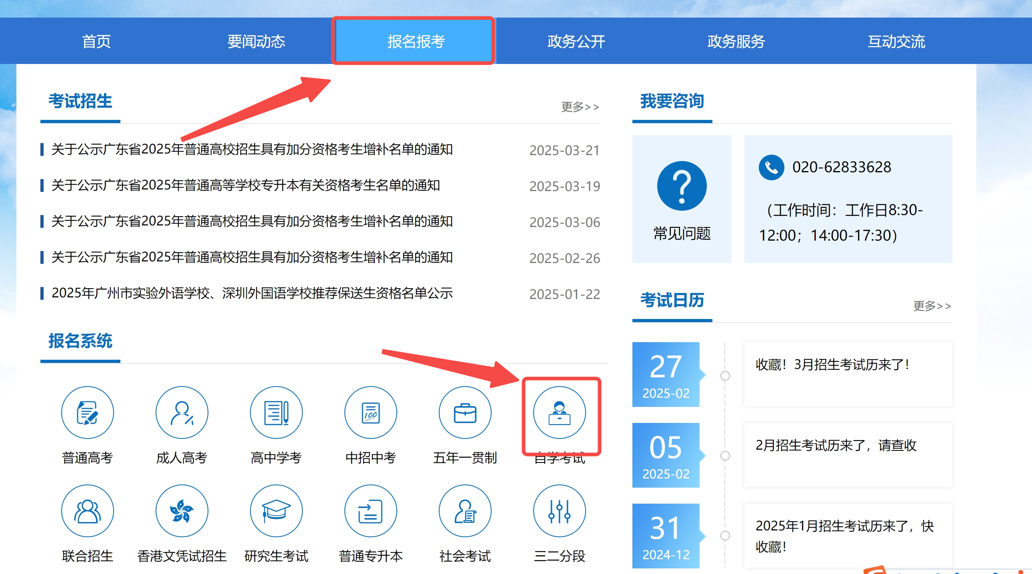
Task: Select the 成人高考 registration icon
Action: click(181, 413)
